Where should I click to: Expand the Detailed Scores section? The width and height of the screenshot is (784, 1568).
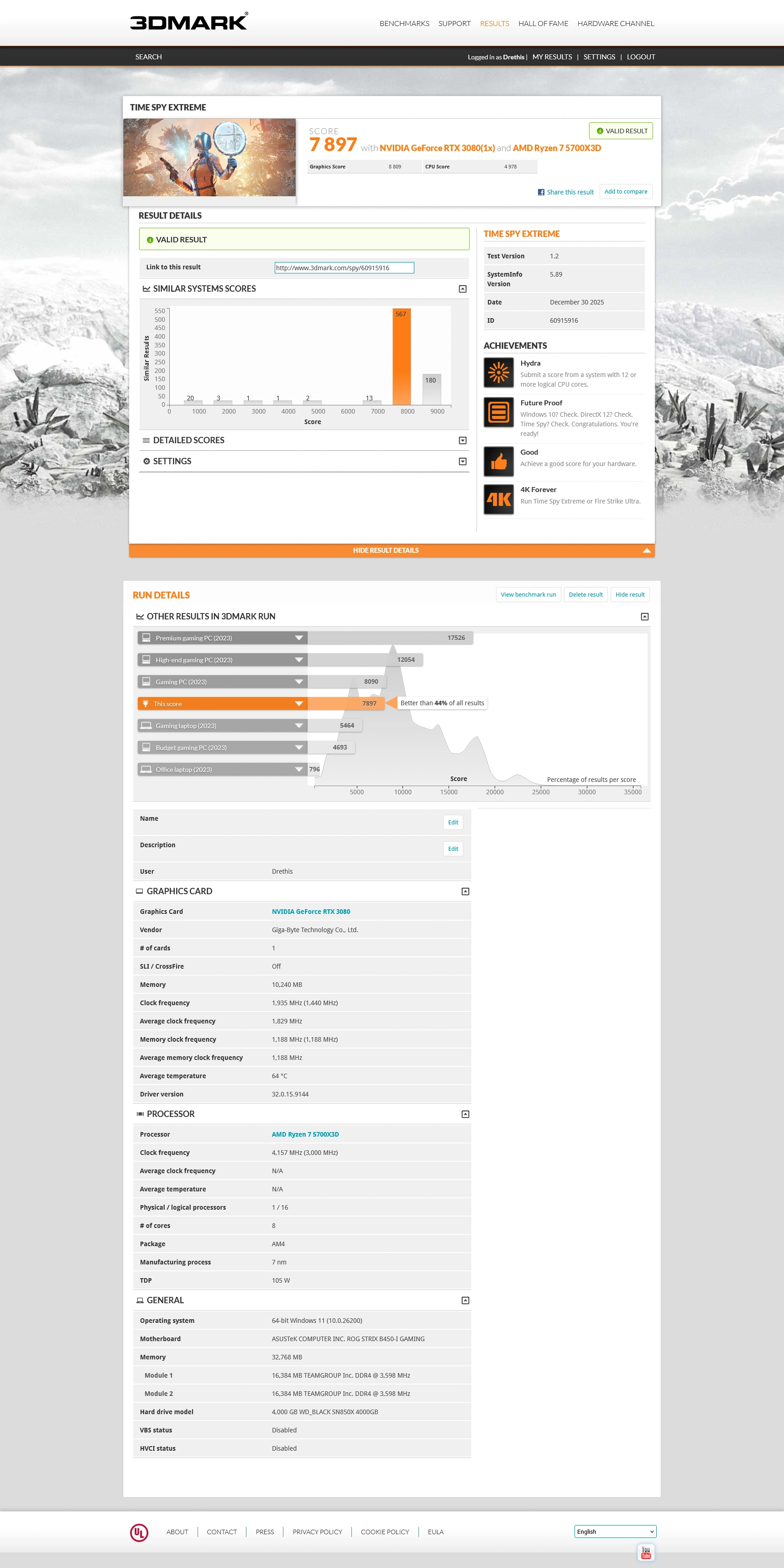click(x=463, y=441)
